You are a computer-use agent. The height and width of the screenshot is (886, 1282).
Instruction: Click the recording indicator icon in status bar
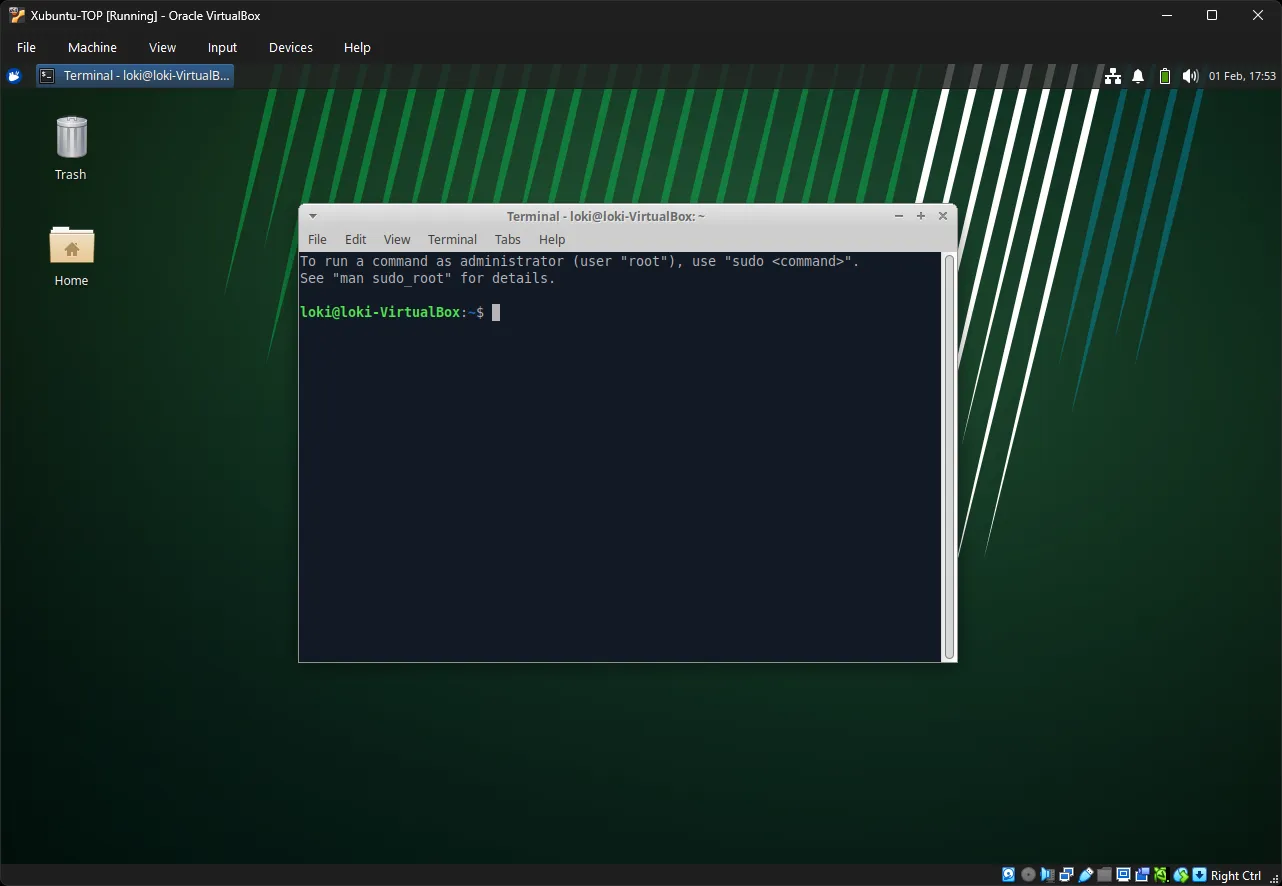[1142, 874]
